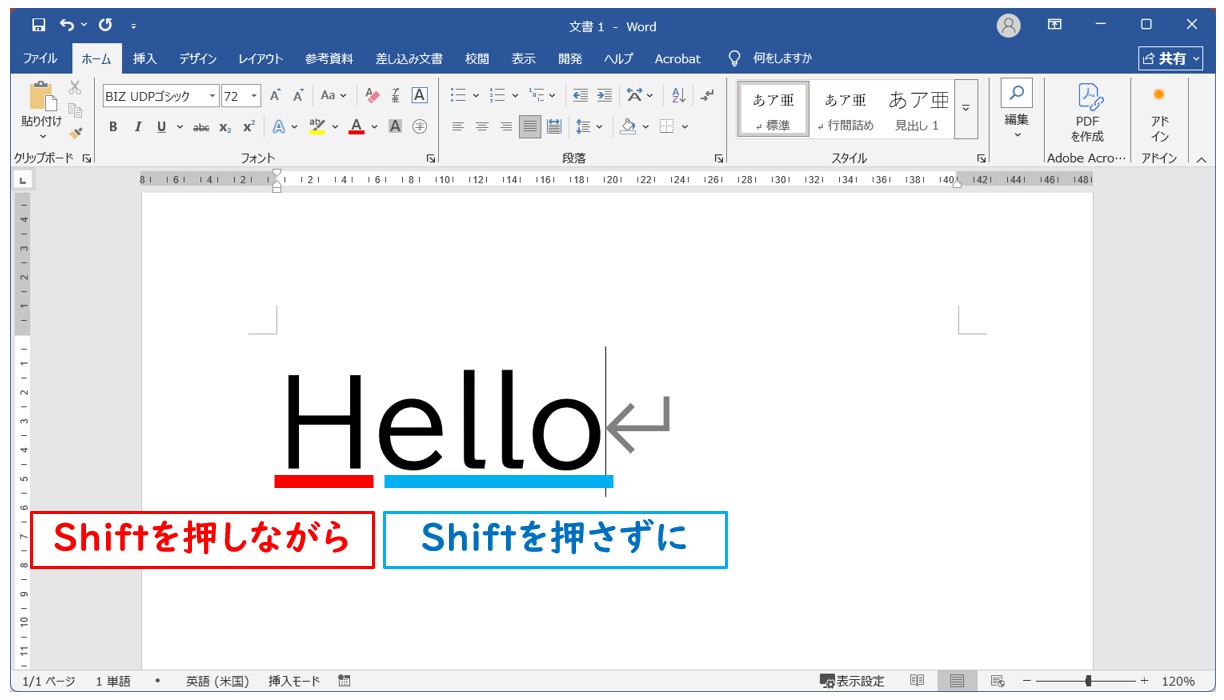Toggle subscript formatting
Image resolution: width=1224 pixels, height=700 pixels.
[x=225, y=127]
